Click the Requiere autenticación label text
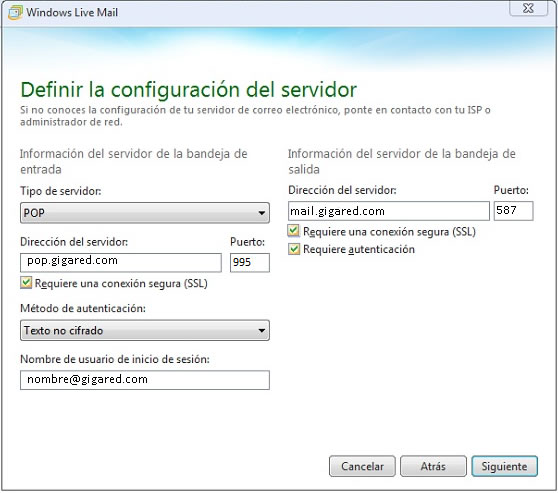The width and height of the screenshot is (558, 493). point(359,249)
